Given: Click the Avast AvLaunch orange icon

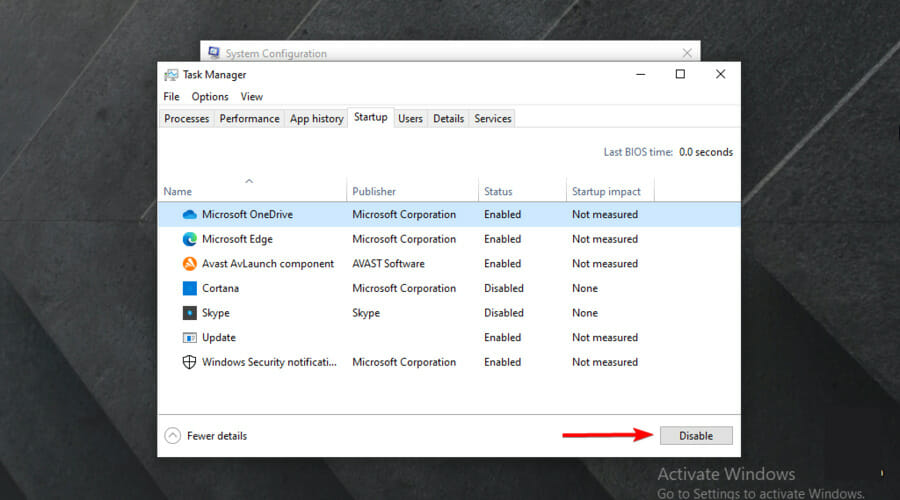Looking at the screenshot, I should point(189,264).
